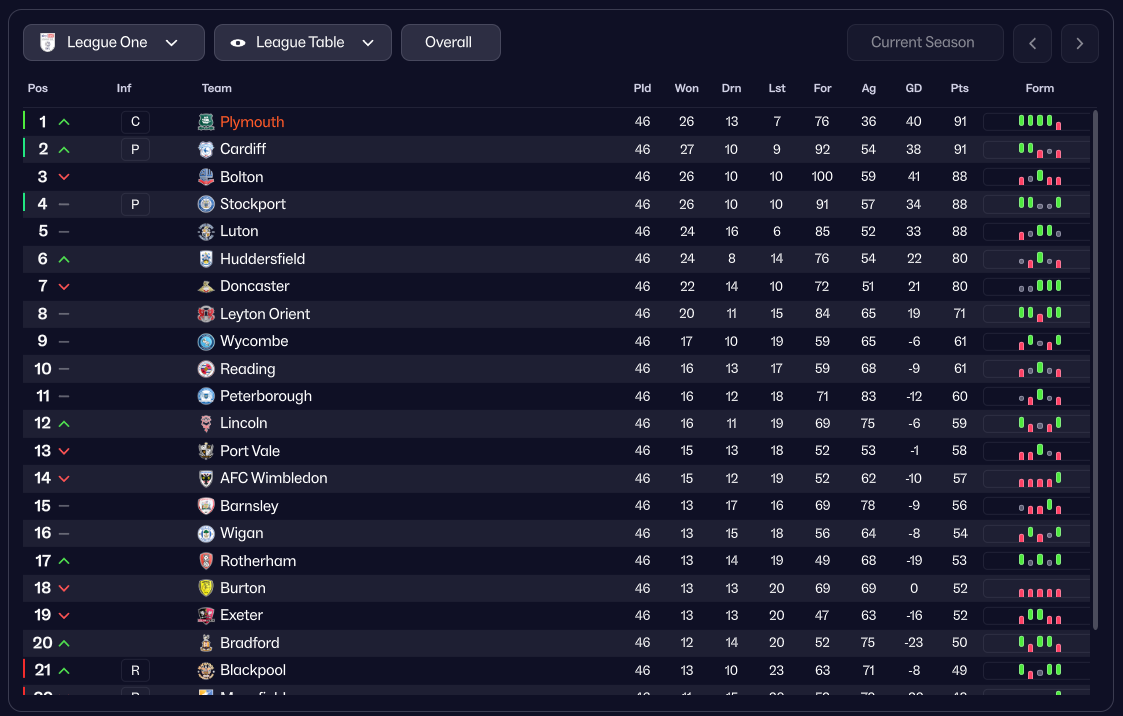Click the Huddersfield club badge icon
Image resolution: width=1123 pixels, height=716 pixels.
pos(206,259)
